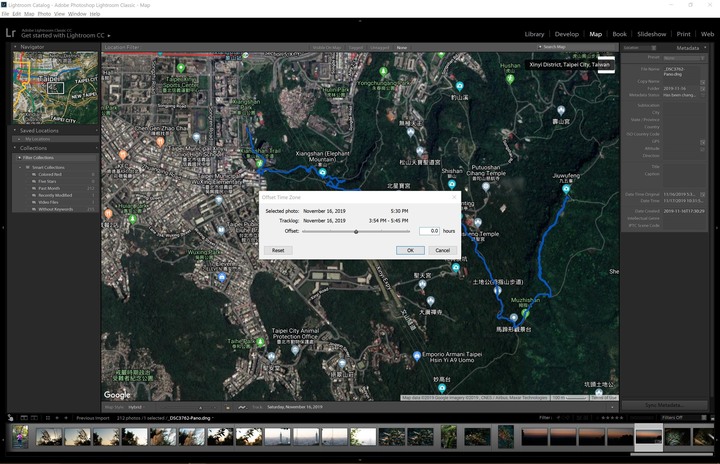Expand the My Locations row
The image size is (720, 464).
pos(19,139)
